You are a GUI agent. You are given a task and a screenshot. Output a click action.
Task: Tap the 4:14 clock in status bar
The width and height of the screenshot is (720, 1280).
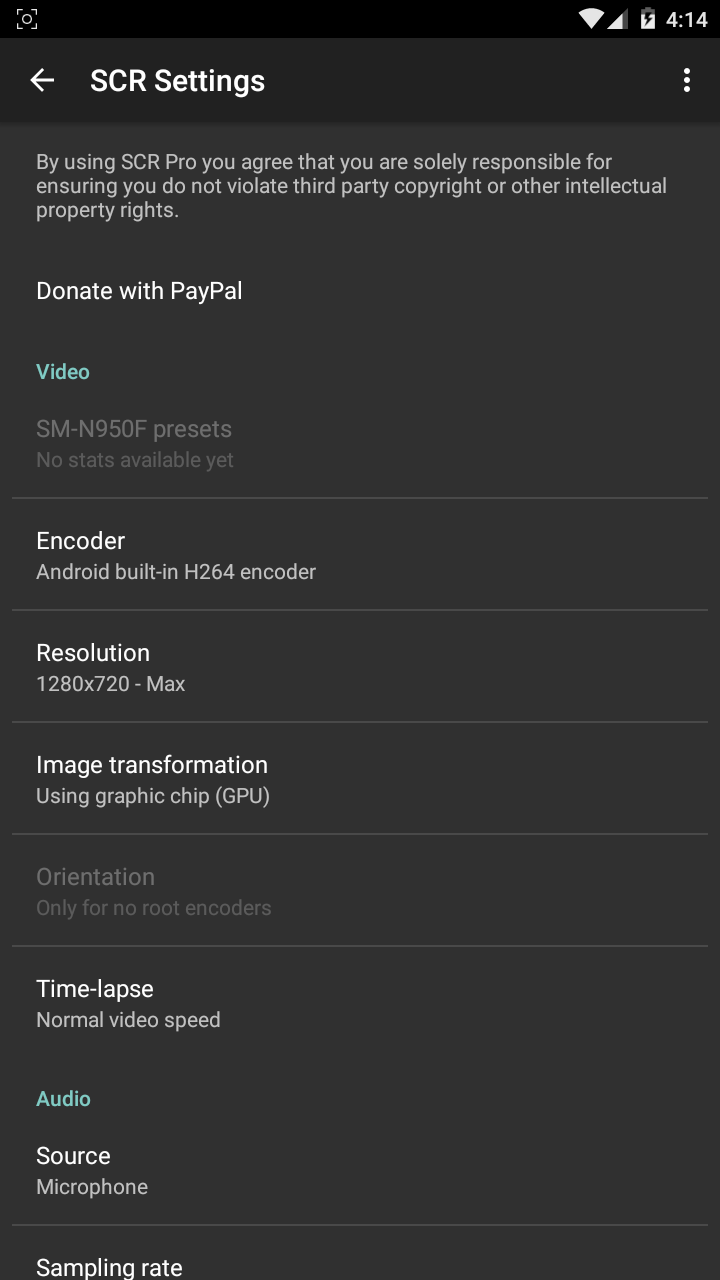(686, 19)
